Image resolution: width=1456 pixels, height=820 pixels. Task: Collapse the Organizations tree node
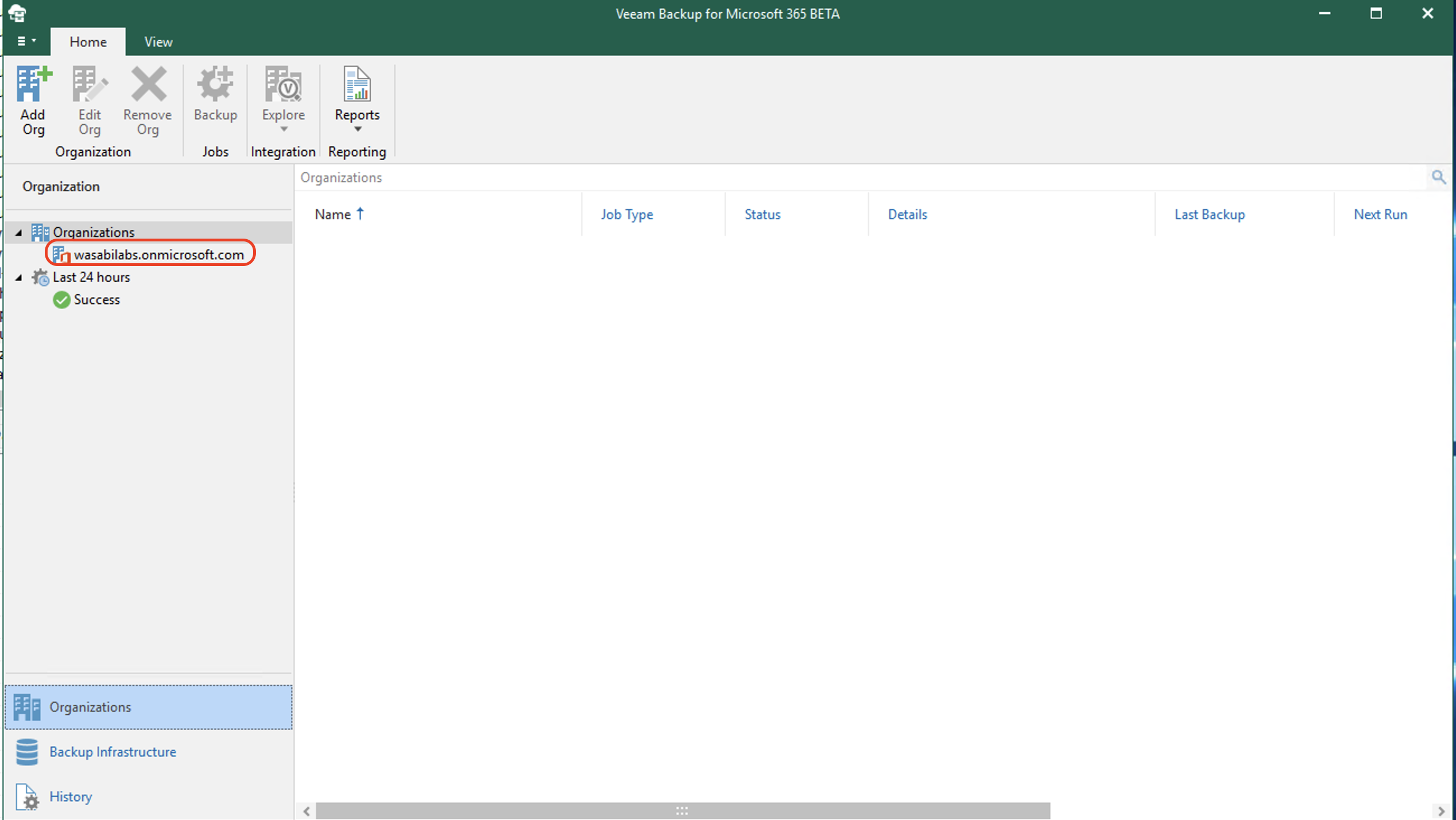[x=18, y=232]
